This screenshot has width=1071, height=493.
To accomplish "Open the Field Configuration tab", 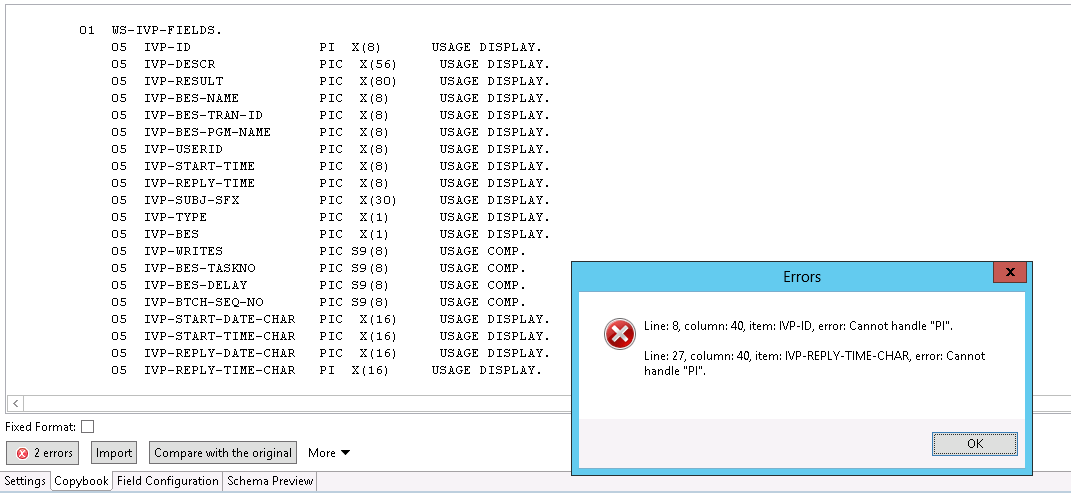I will 167,481.
